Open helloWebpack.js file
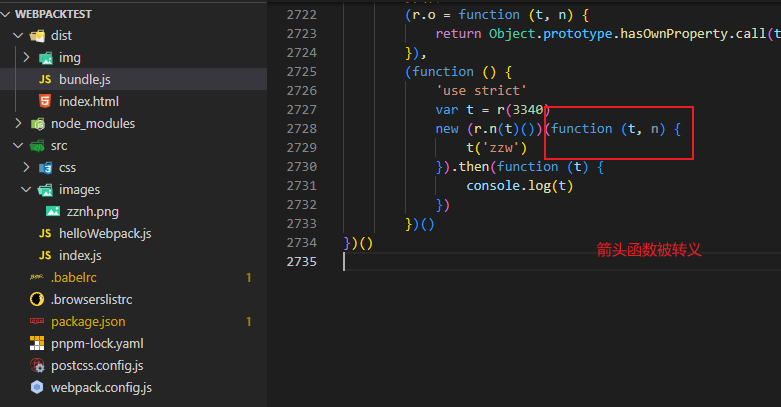781x407 pixels. coord(105,234)
